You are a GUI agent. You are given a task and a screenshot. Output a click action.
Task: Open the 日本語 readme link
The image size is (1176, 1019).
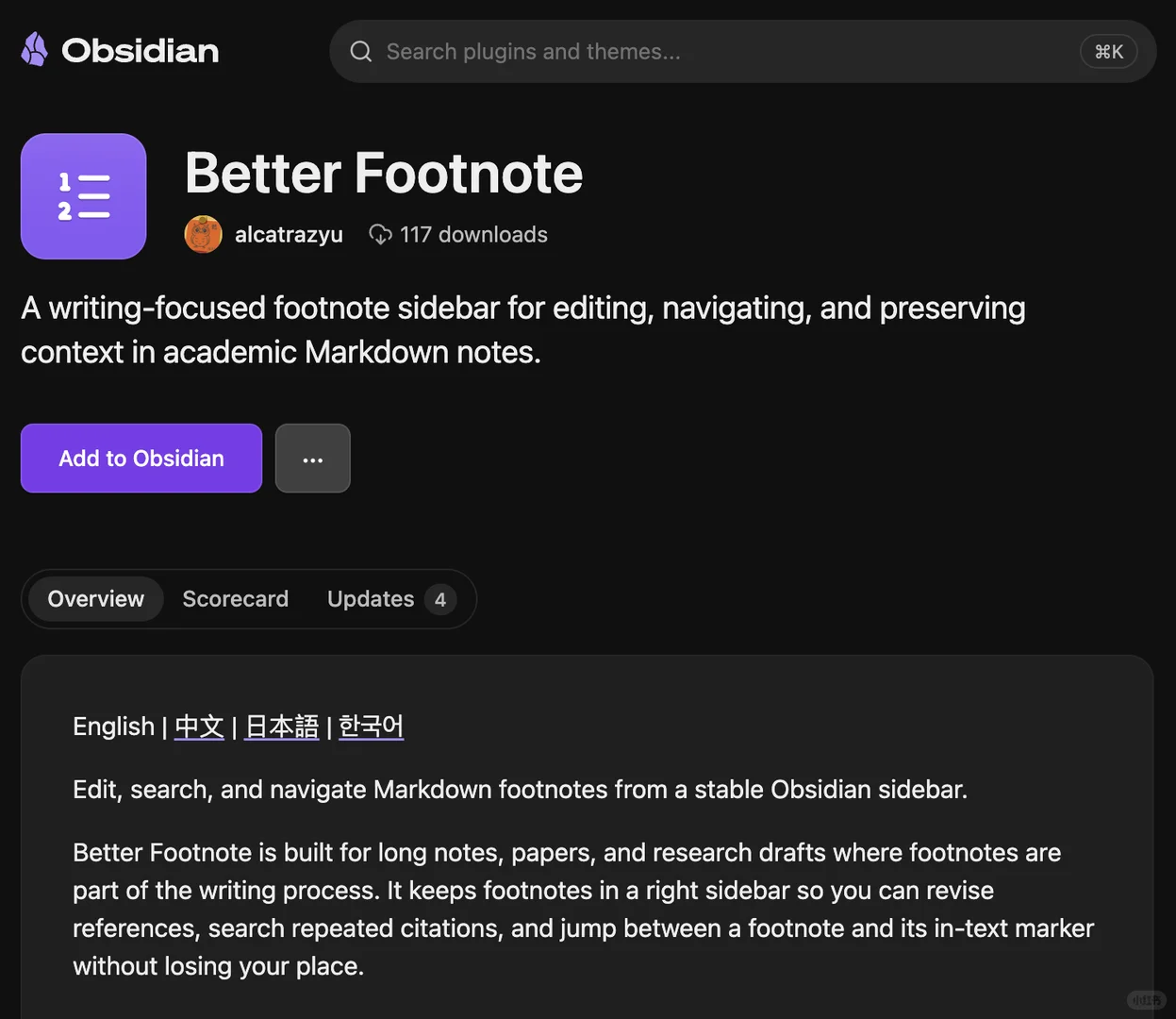coord(282,727)
